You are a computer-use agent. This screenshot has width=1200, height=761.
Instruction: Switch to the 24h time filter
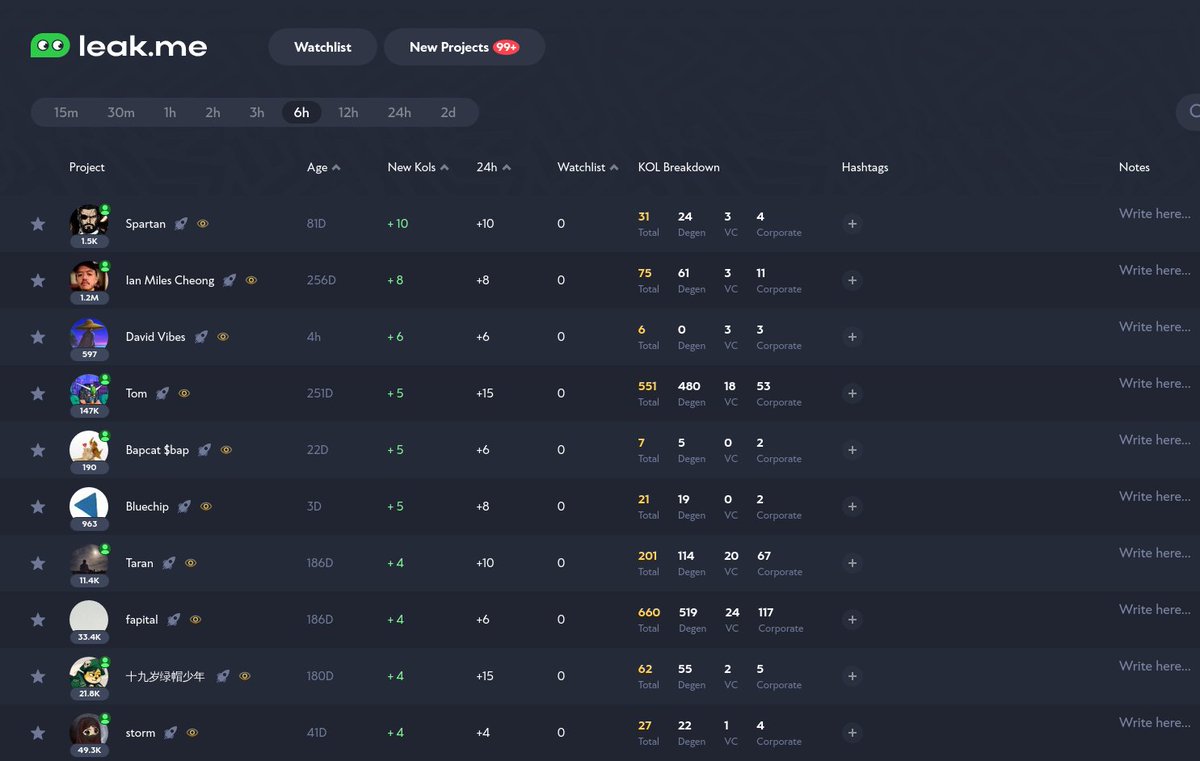[399, 112]
